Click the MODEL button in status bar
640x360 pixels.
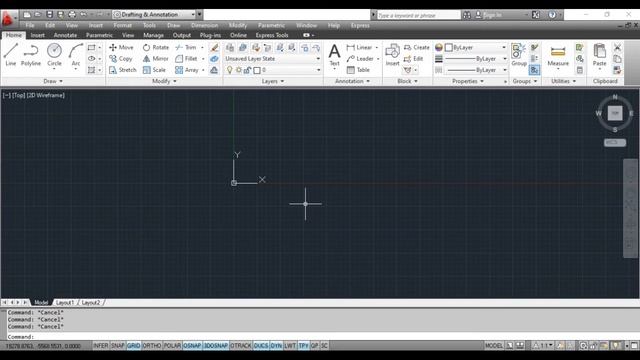point(494,346)
